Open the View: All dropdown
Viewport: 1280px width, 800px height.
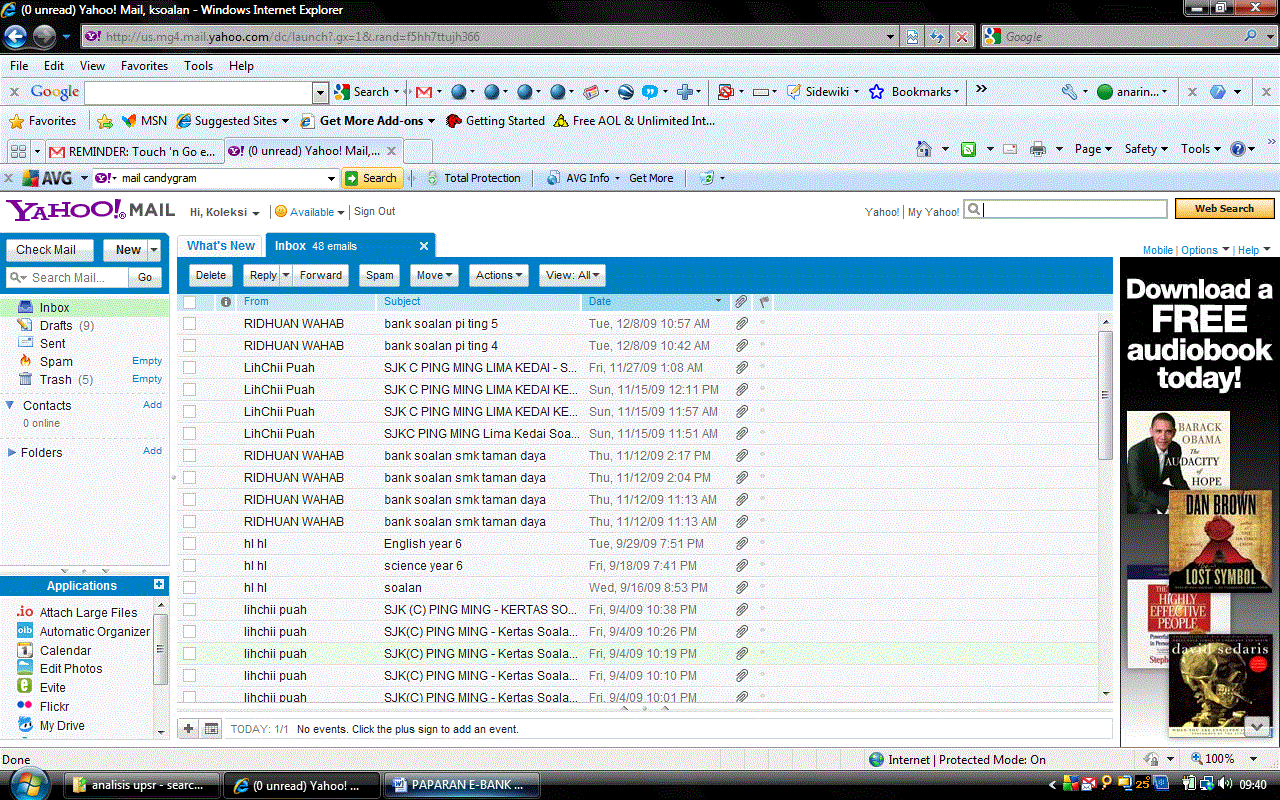(x=572, y=275)
